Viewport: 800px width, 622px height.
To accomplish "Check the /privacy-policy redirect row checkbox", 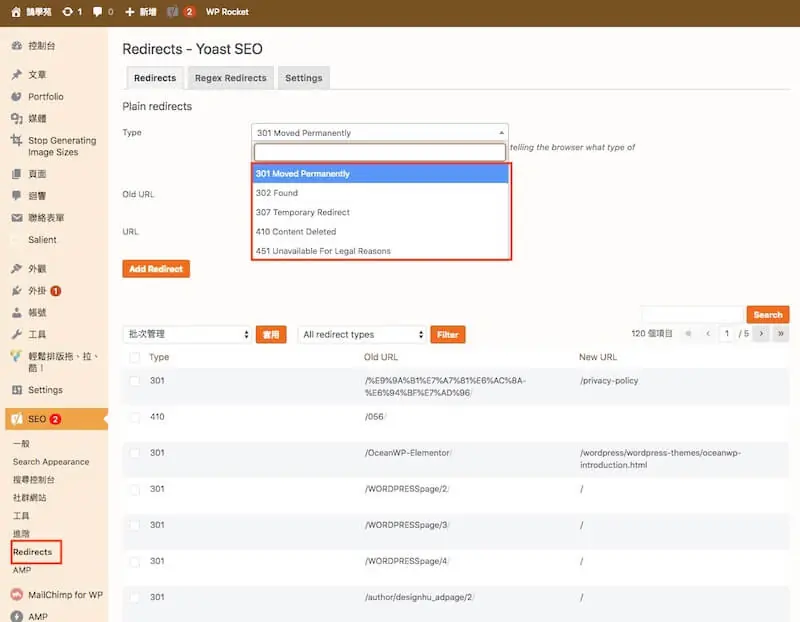I will point(135,381).
